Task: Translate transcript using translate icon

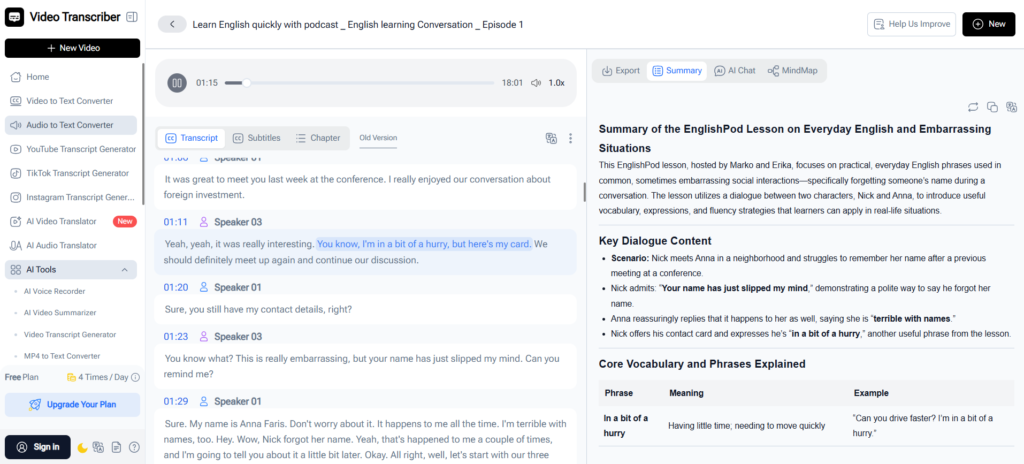Action: [551, 139]
